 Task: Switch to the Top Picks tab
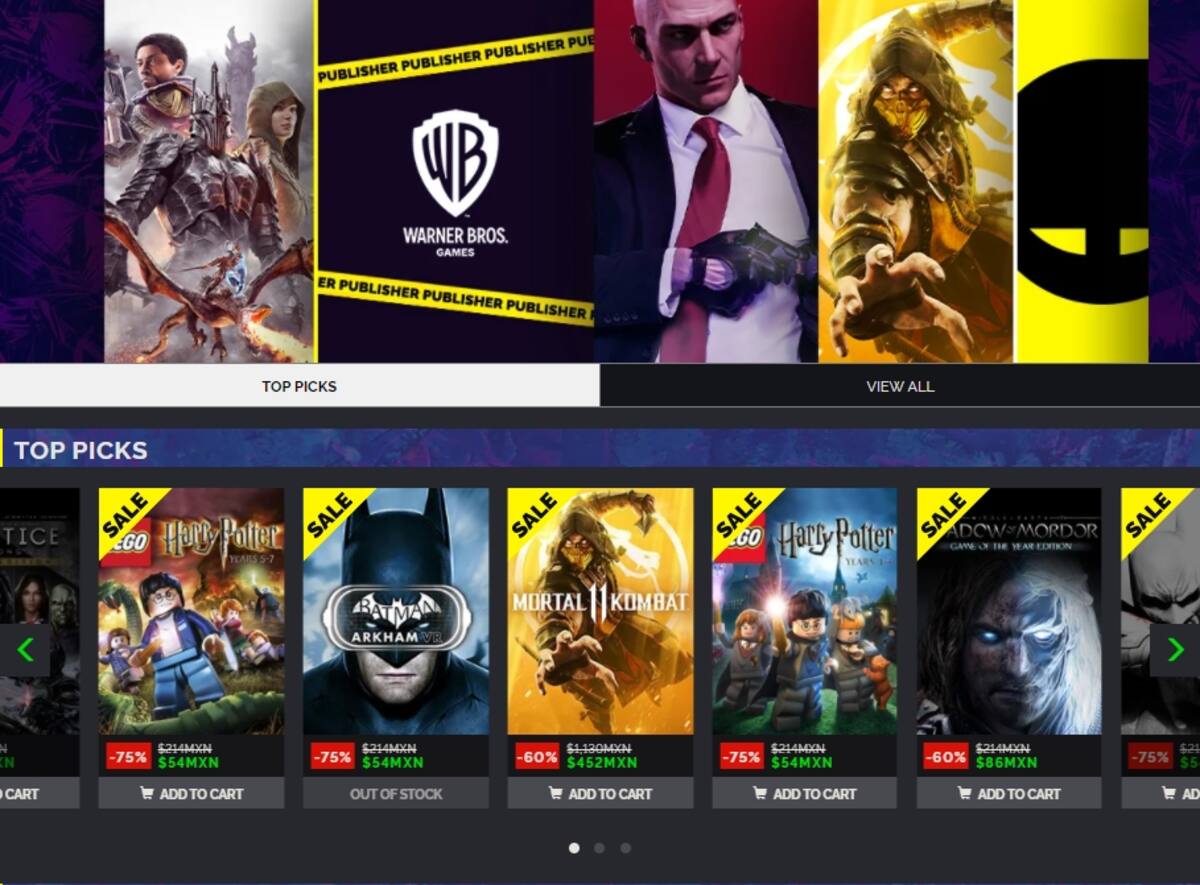(299, 386)
